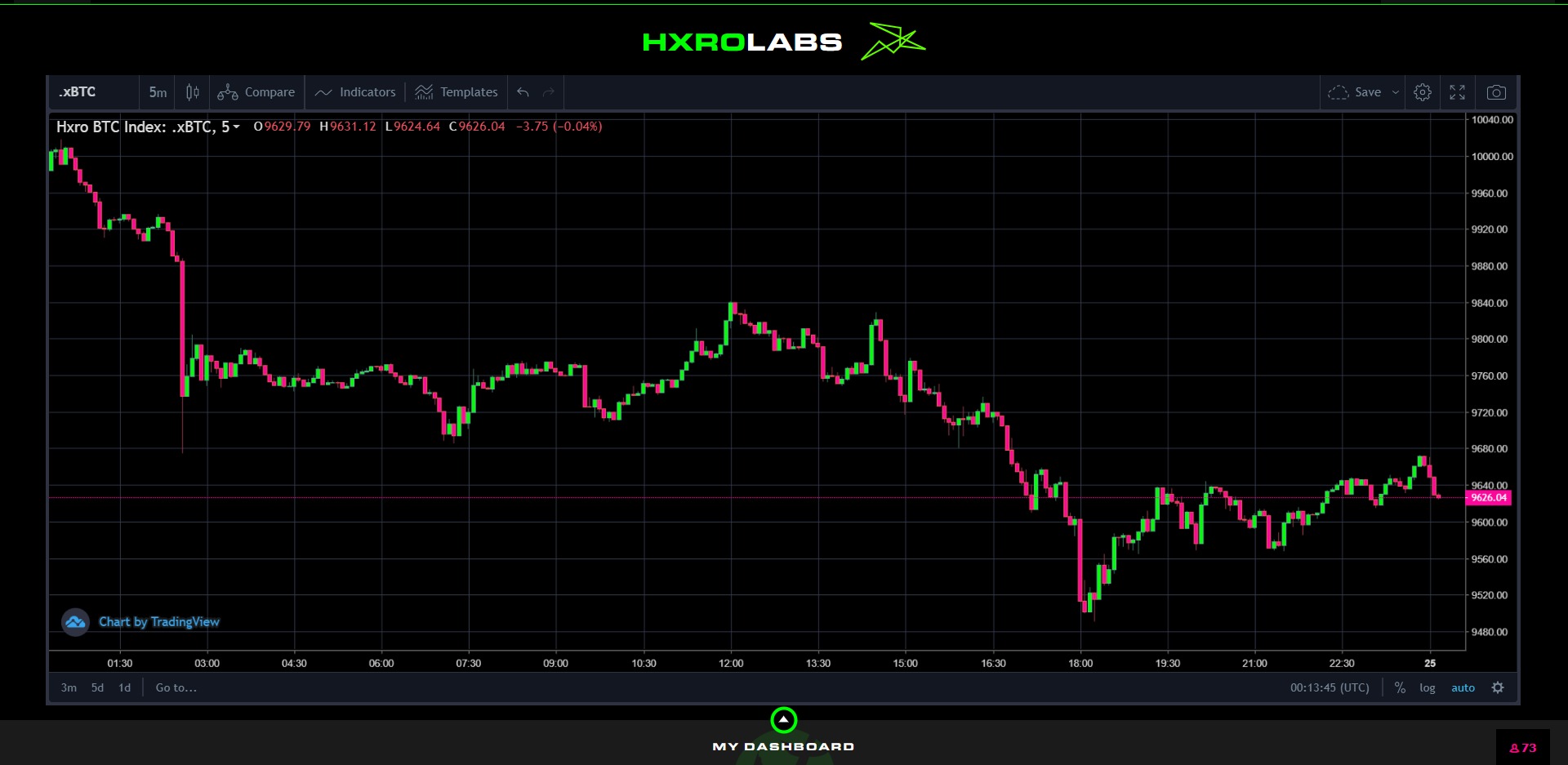Toggle percentage scale on price axis
This screenshot has height=765, width=1568.
coord(1400,687)
